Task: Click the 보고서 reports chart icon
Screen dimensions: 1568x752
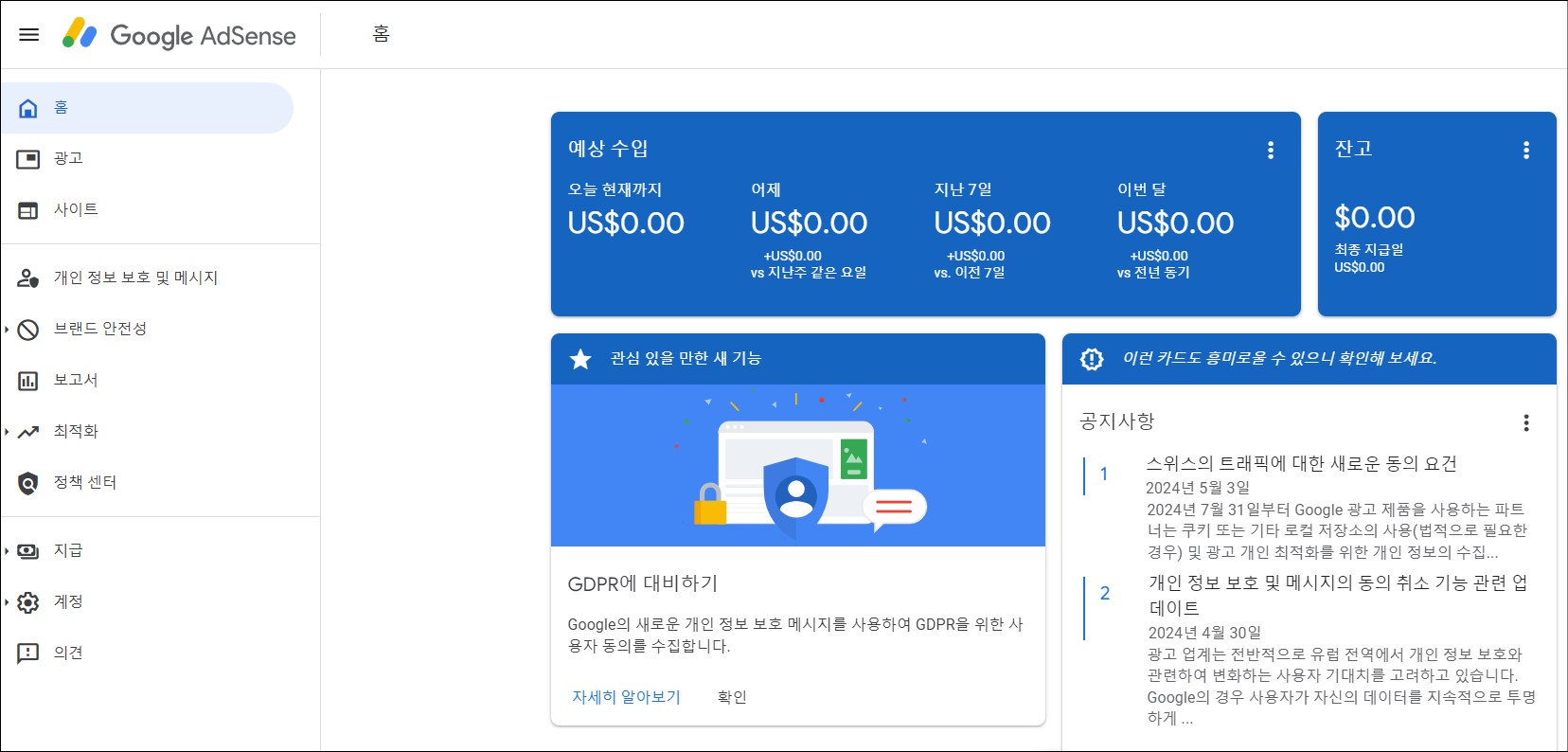Action: point(28,380)
